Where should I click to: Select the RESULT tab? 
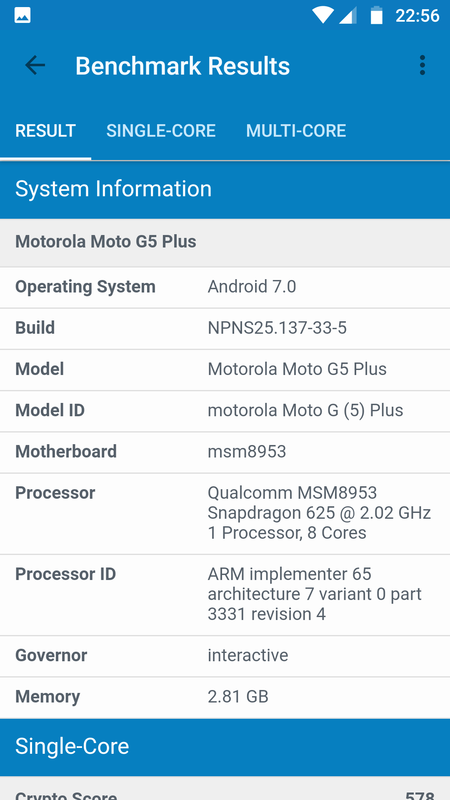(x=45, y=131)
